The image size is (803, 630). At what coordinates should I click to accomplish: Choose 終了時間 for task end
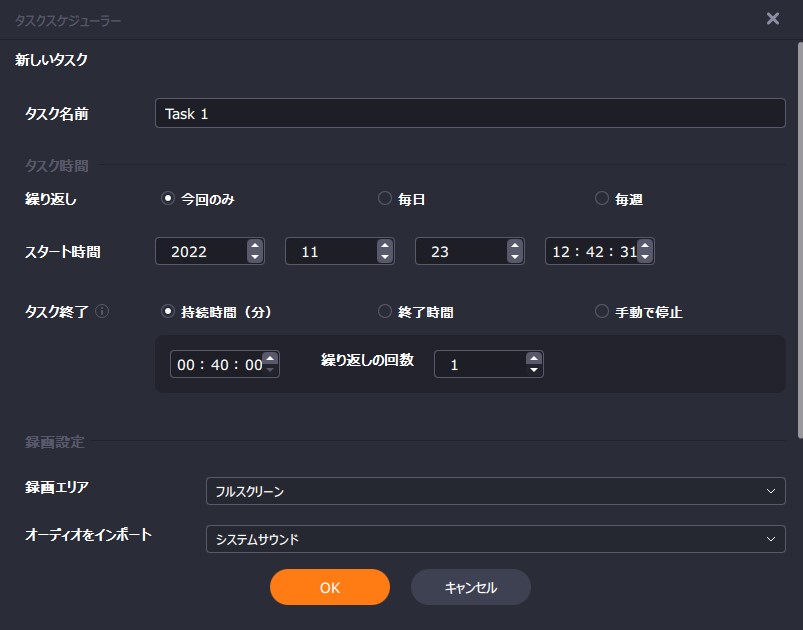point(385,312)
